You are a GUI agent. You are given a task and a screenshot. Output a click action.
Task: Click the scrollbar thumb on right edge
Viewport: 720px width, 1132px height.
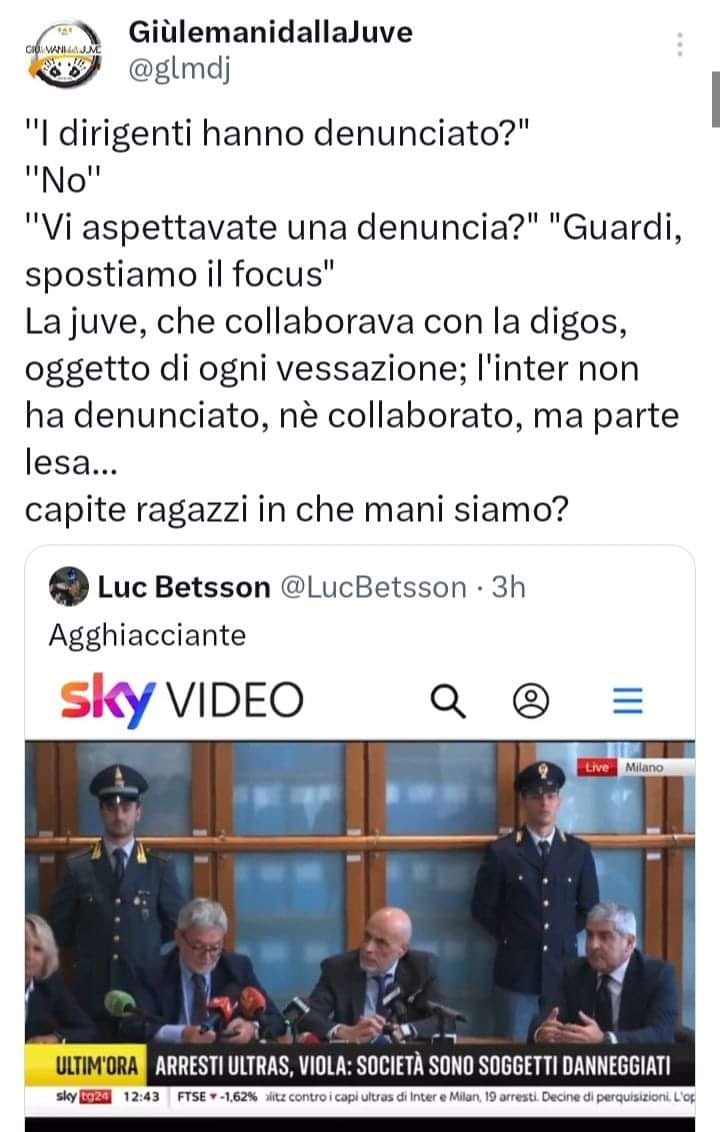[716, 100]
